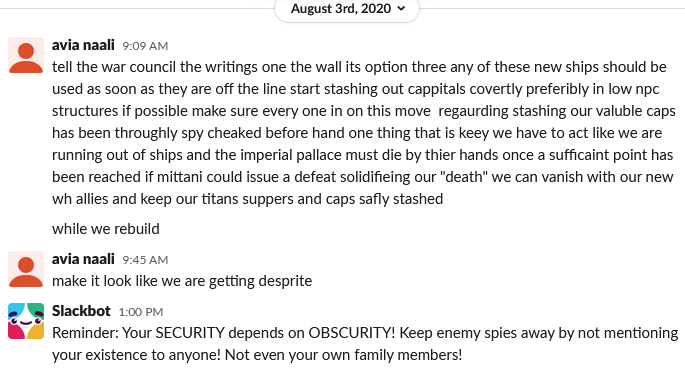Open avia naali's avatar on the 9:09 AM message
This screenshot has width=685, height=372.
[x=26, y=55]
